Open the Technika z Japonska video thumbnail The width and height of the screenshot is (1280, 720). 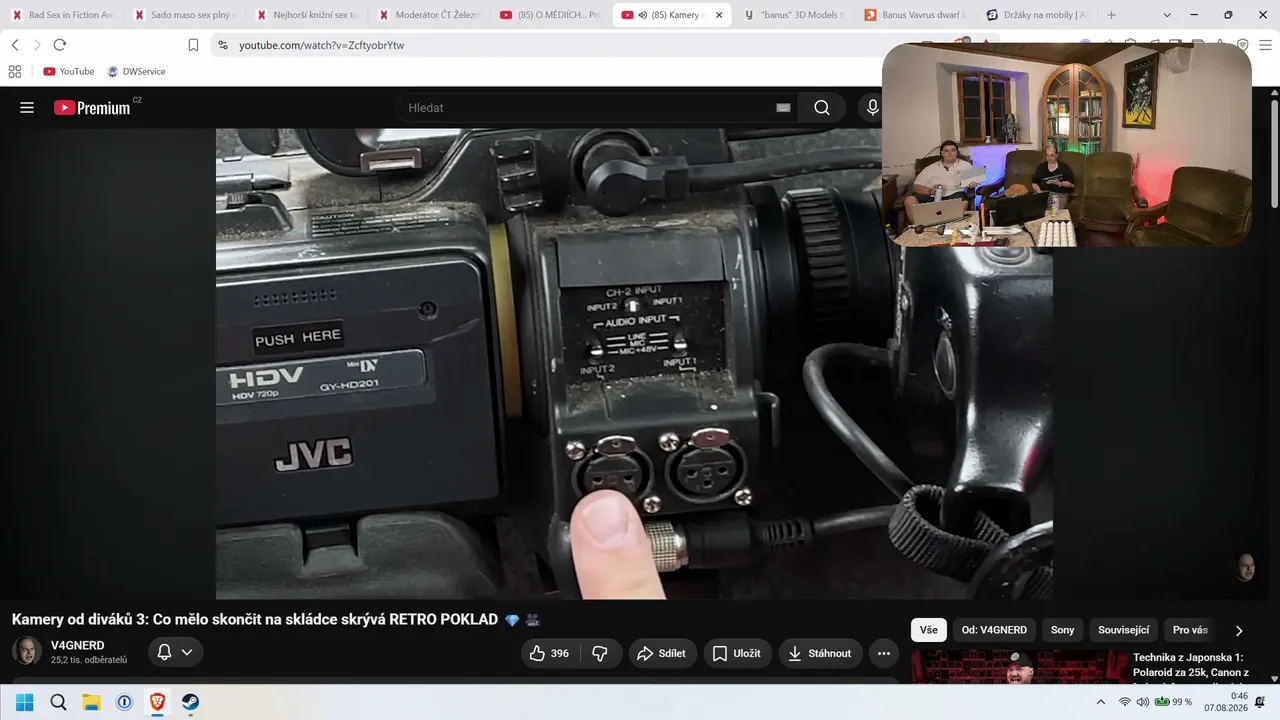click(x=1018, y=667)
